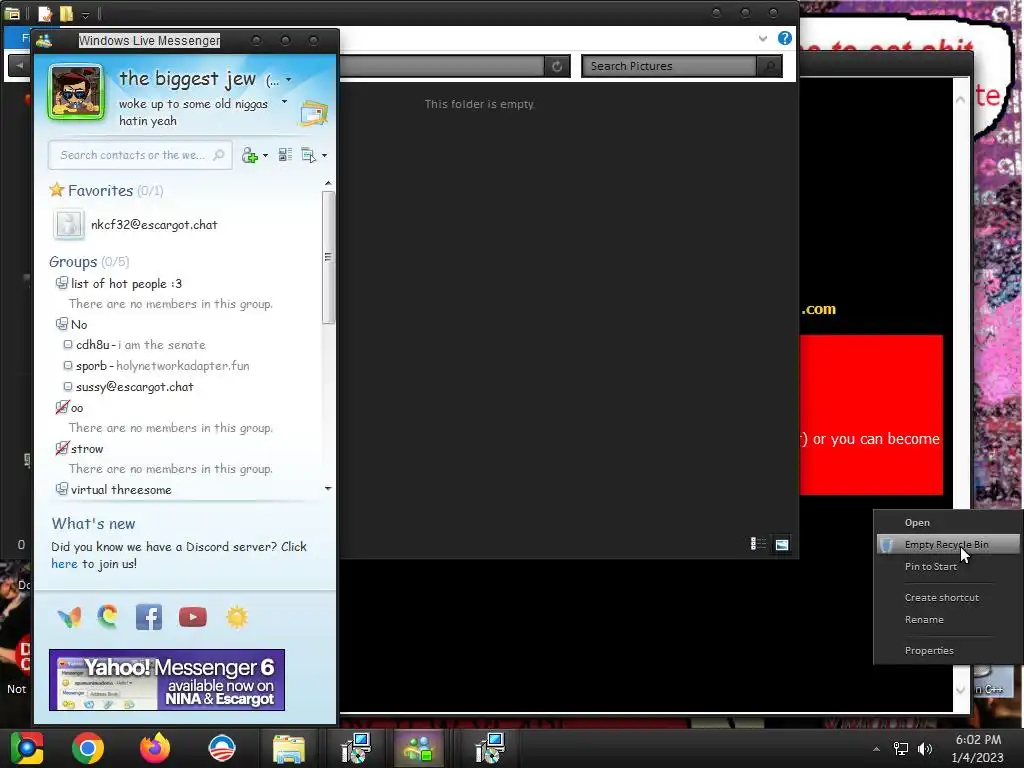Image resolution: width=1024 pixels, height=768 pixels.
Task: Click the volume speaker tray icon
Action: point(925,749)
